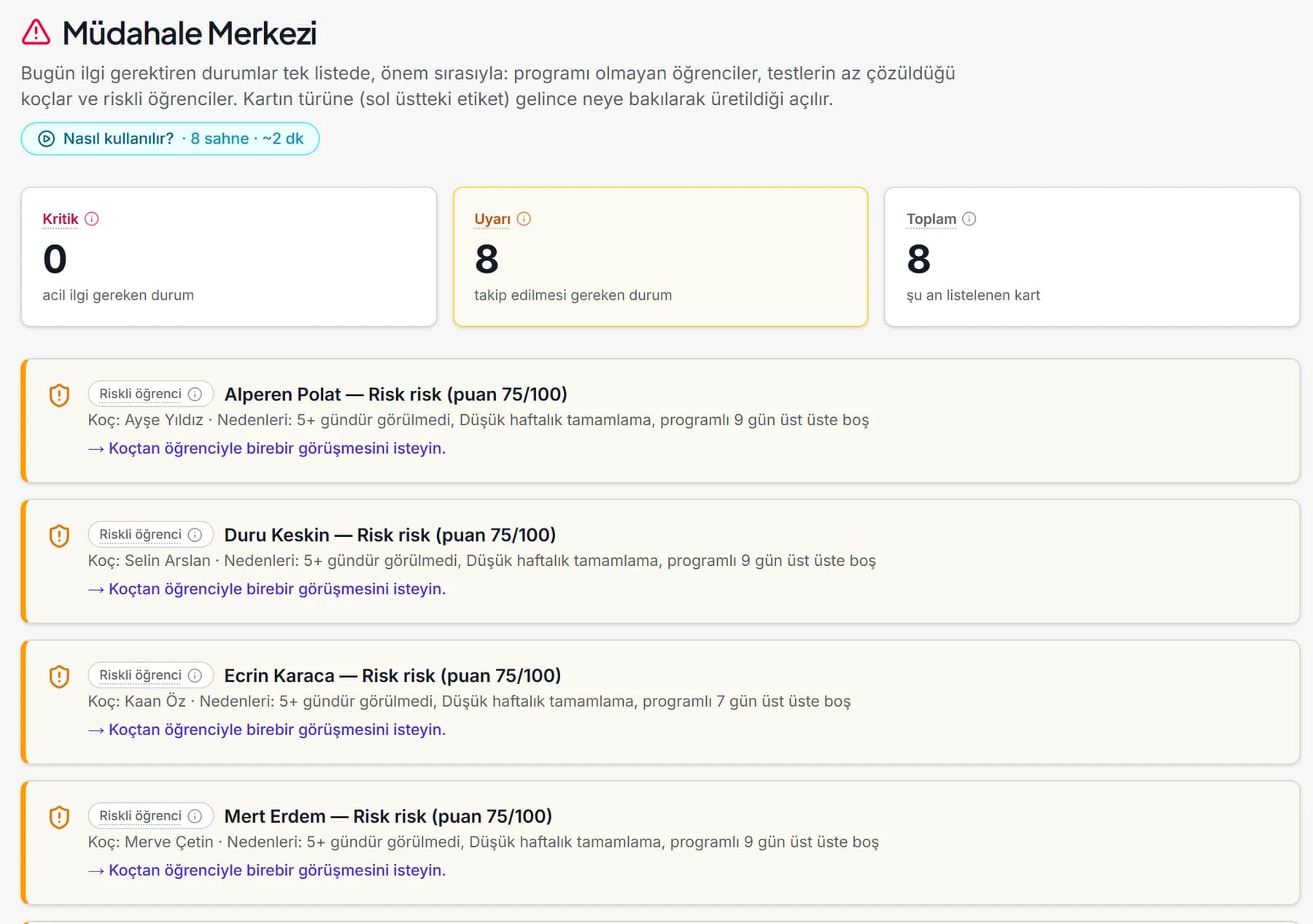
Task: Click the title 'Ecrin Karaca — Risk risk (puan 75/100)'
Action: click(392, 676)
